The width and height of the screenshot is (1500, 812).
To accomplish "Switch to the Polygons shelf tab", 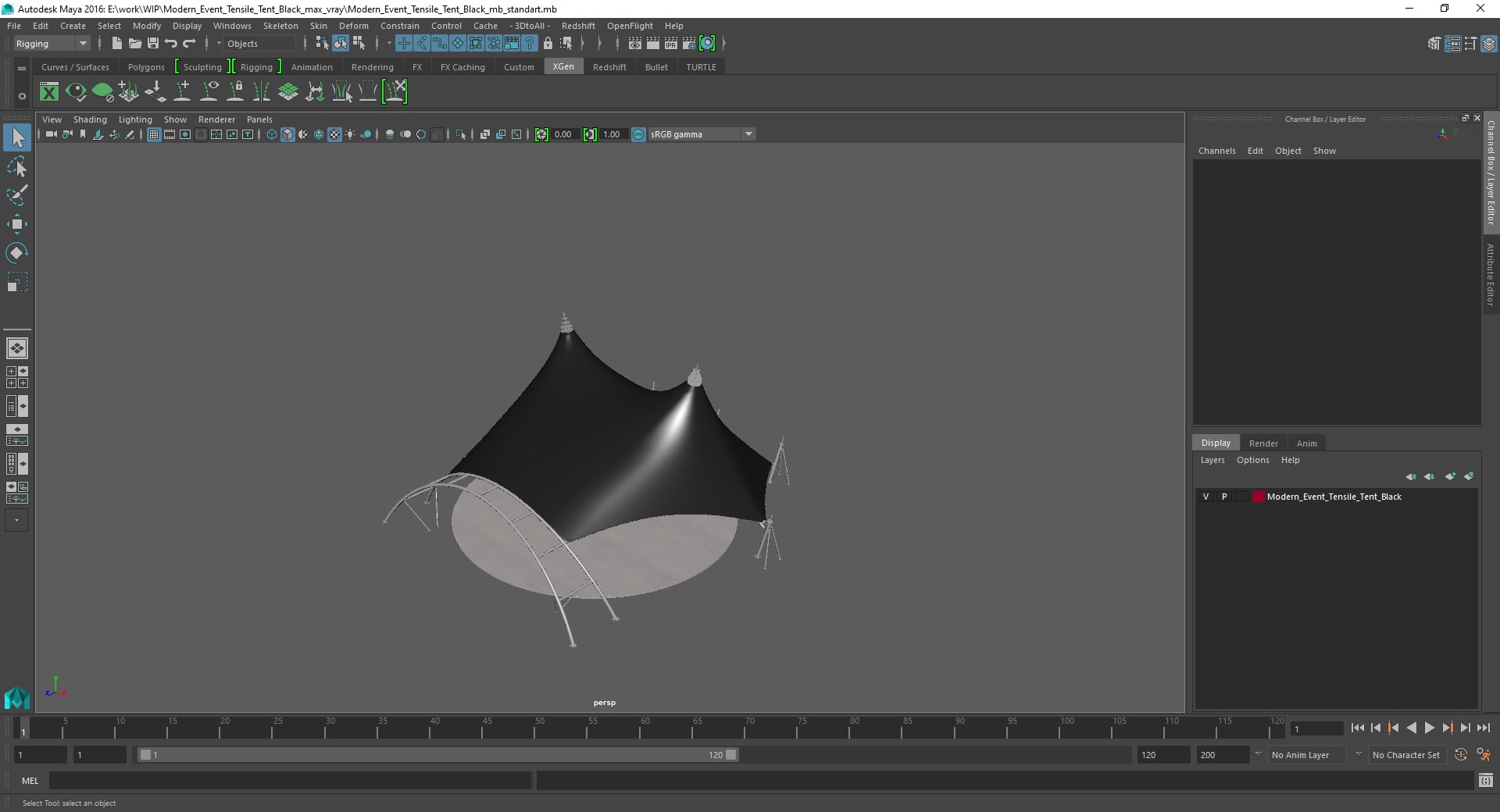I will pos(146,67).
